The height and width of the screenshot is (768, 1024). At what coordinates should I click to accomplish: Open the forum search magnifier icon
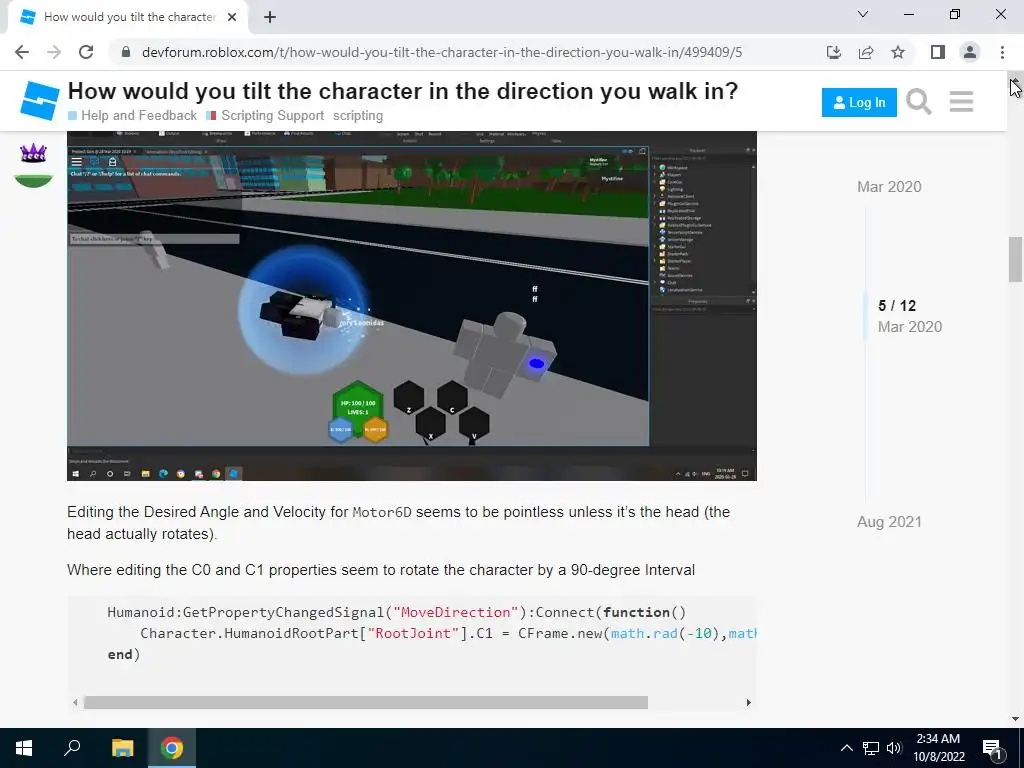tap(919, 102)
